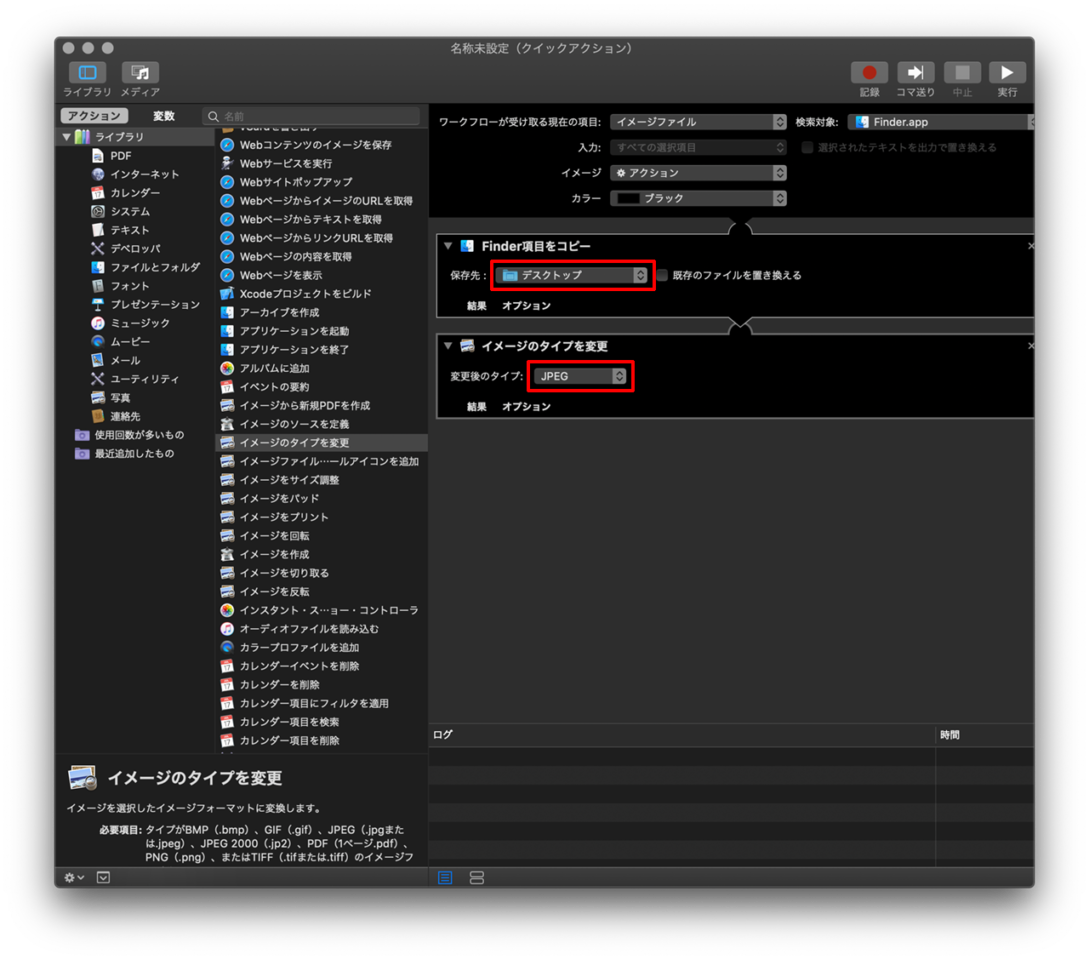Enable 既存のファイルを置き換える checkbox
The image size is (1089, 960).
click(662, 275)
